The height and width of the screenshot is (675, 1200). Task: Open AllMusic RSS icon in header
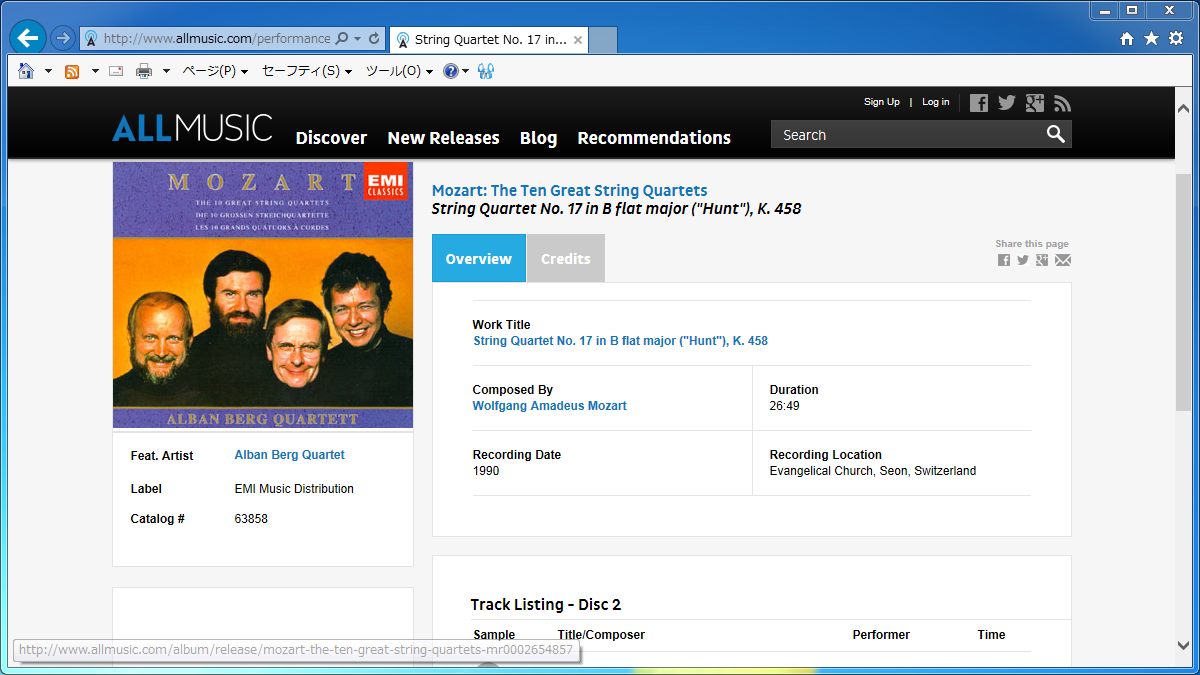click(x=1062, y=103)
